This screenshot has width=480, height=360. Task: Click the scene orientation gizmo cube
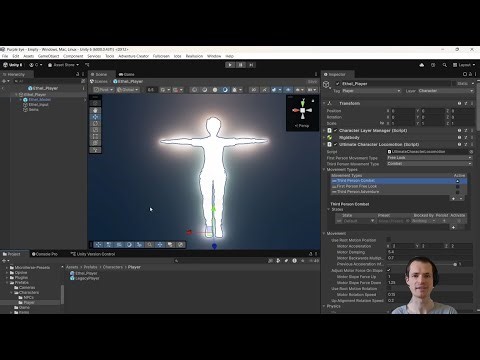[x=303, y=110]
